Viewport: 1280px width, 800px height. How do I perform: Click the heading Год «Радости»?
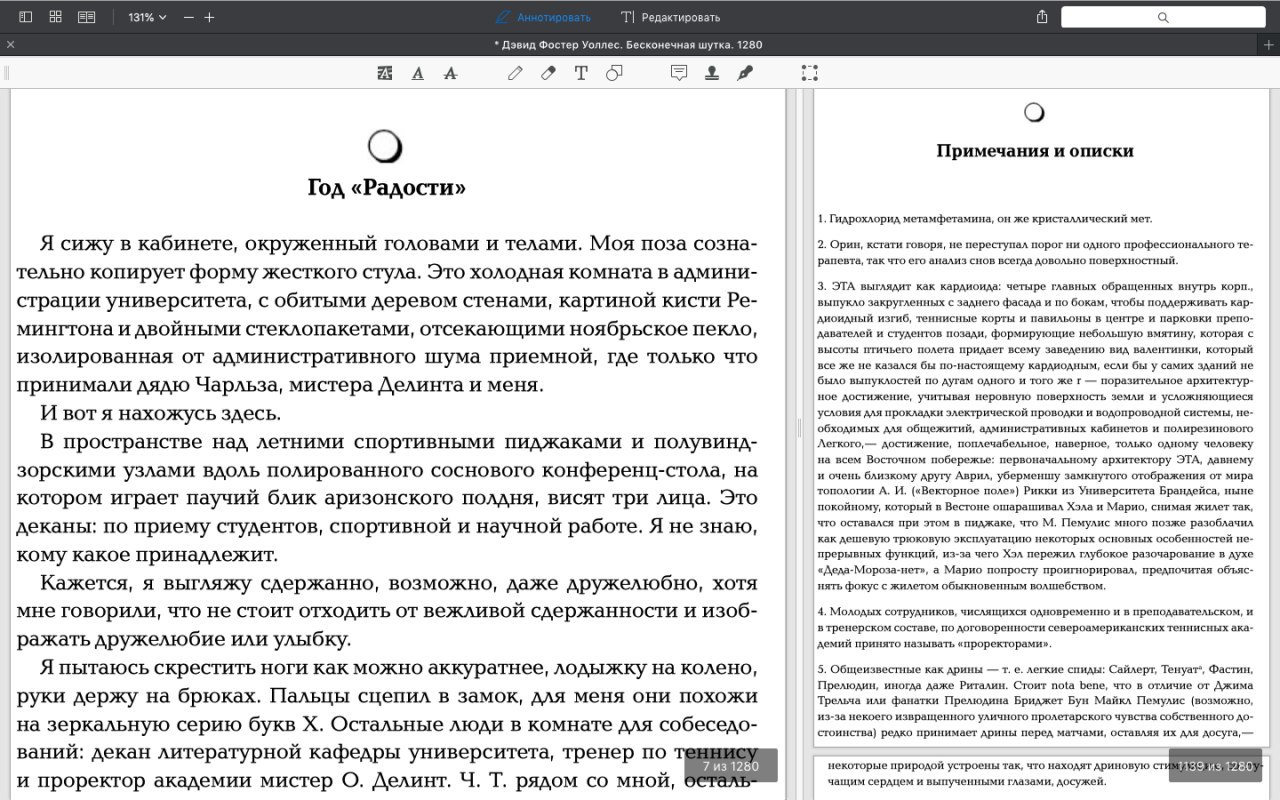(386, 188)
